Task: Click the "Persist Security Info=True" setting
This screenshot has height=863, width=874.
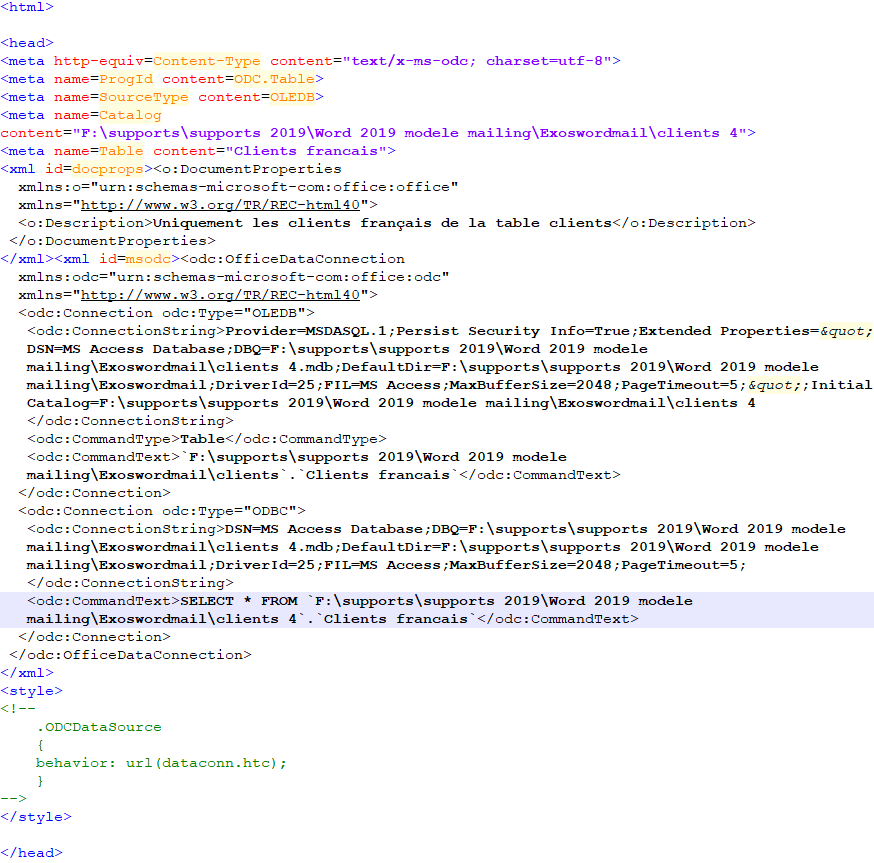Action: (513, 331)
